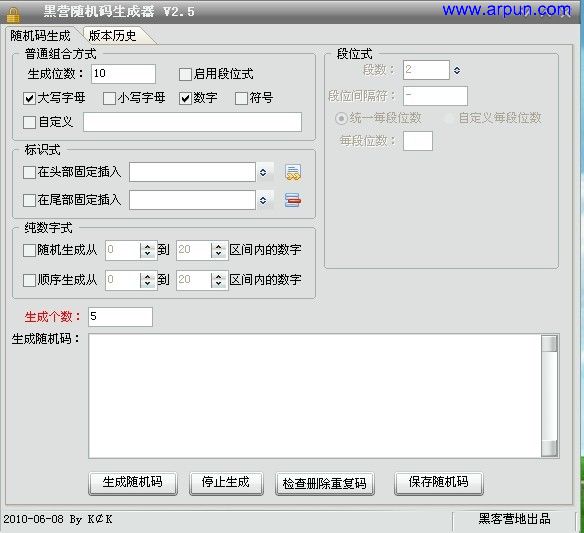Open the 版本历史 tab
584x533 pixels.
click(x=112, y=36)
